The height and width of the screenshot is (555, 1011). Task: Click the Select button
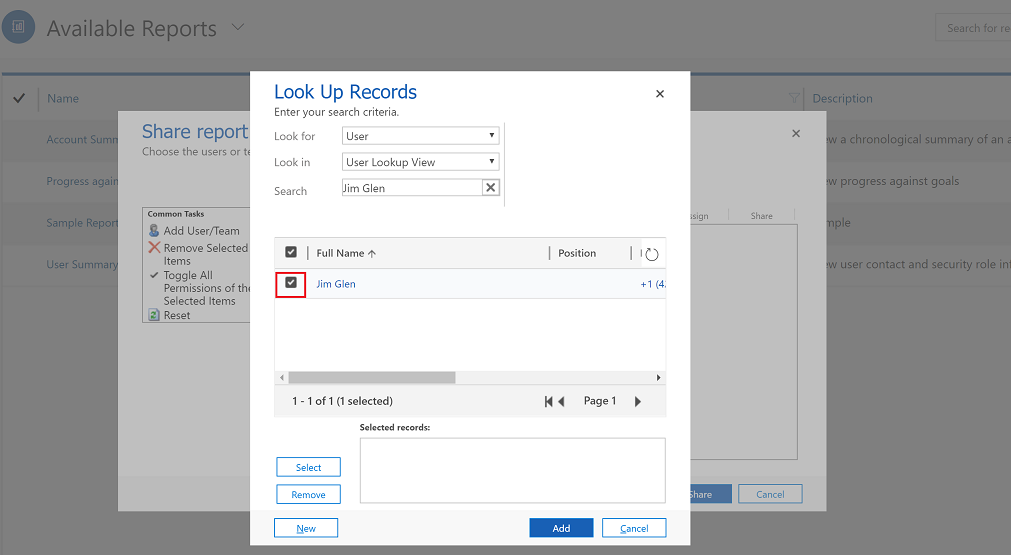click(308, 467)
